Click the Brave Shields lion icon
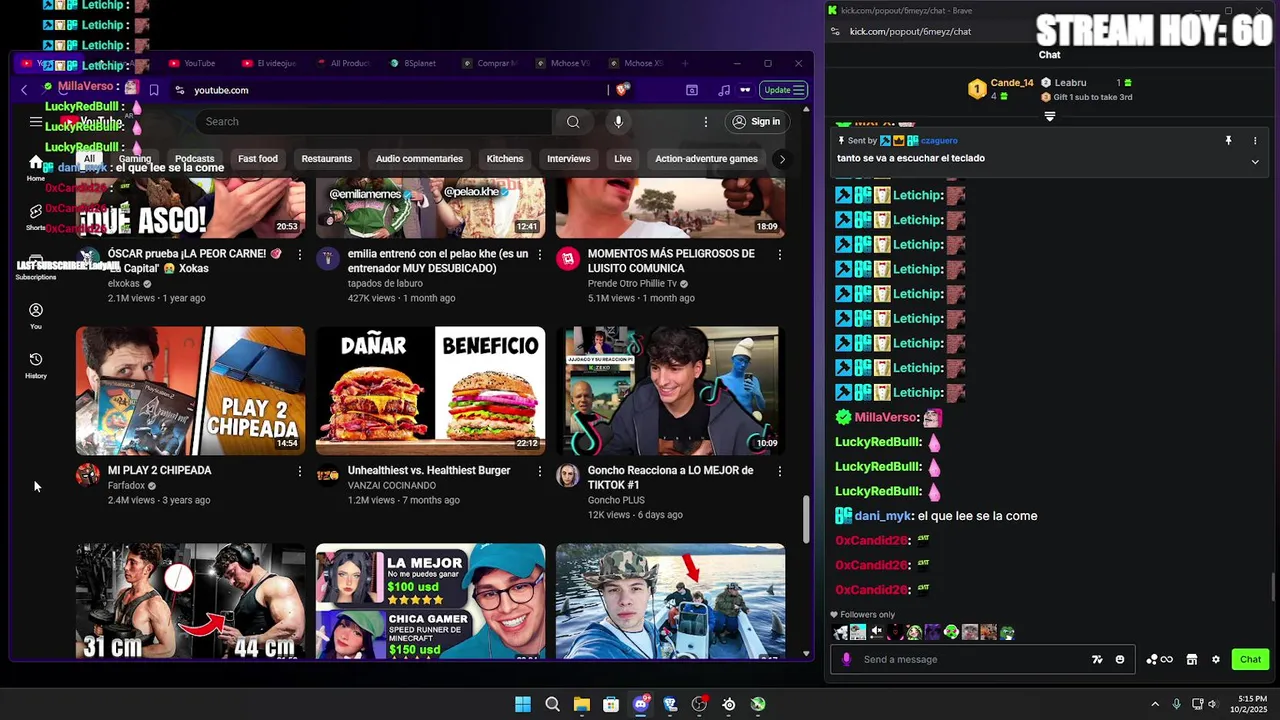The image size is (1280, 720). pos(622,90)
